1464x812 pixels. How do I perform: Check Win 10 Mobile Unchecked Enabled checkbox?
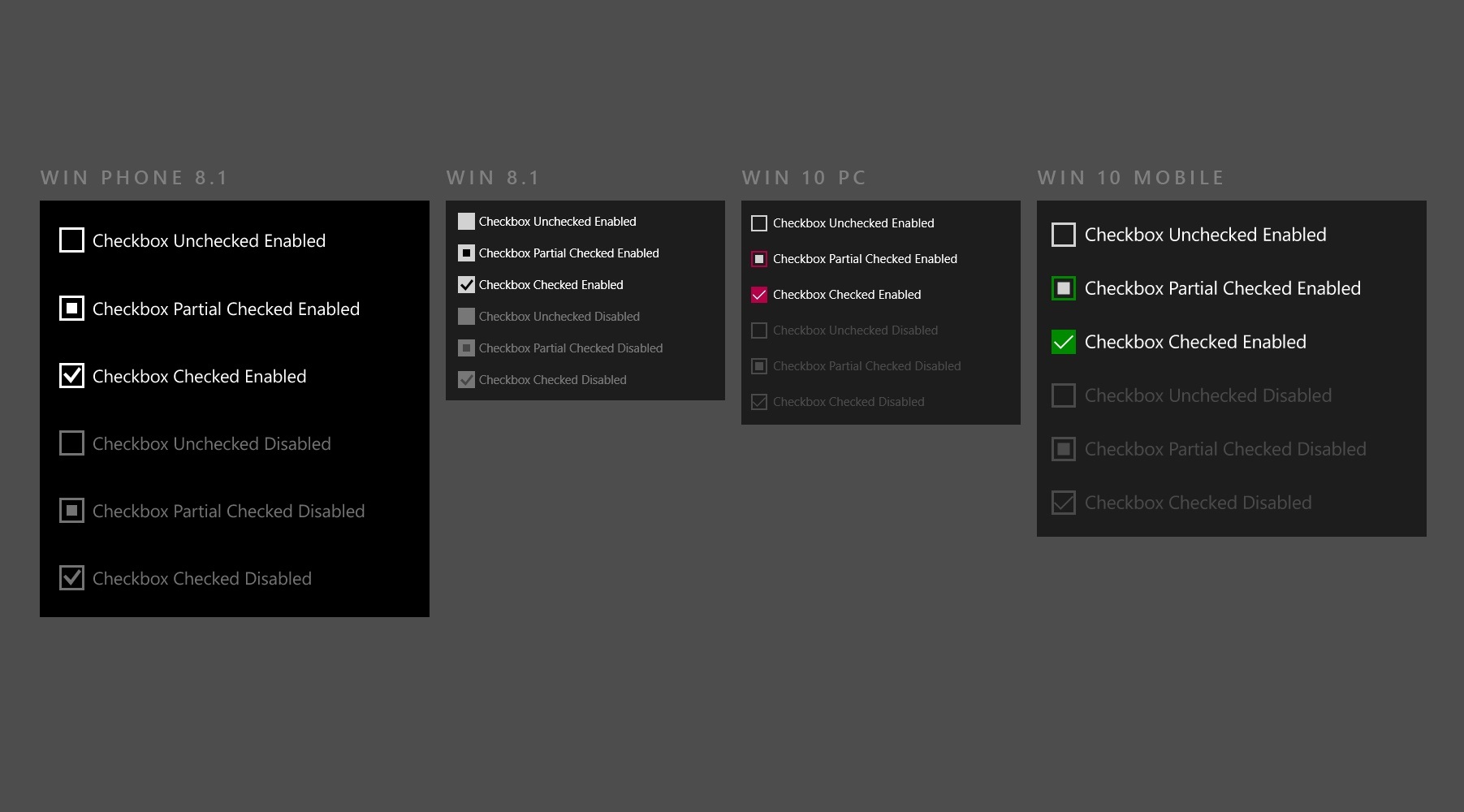(x=1064, y=235)
